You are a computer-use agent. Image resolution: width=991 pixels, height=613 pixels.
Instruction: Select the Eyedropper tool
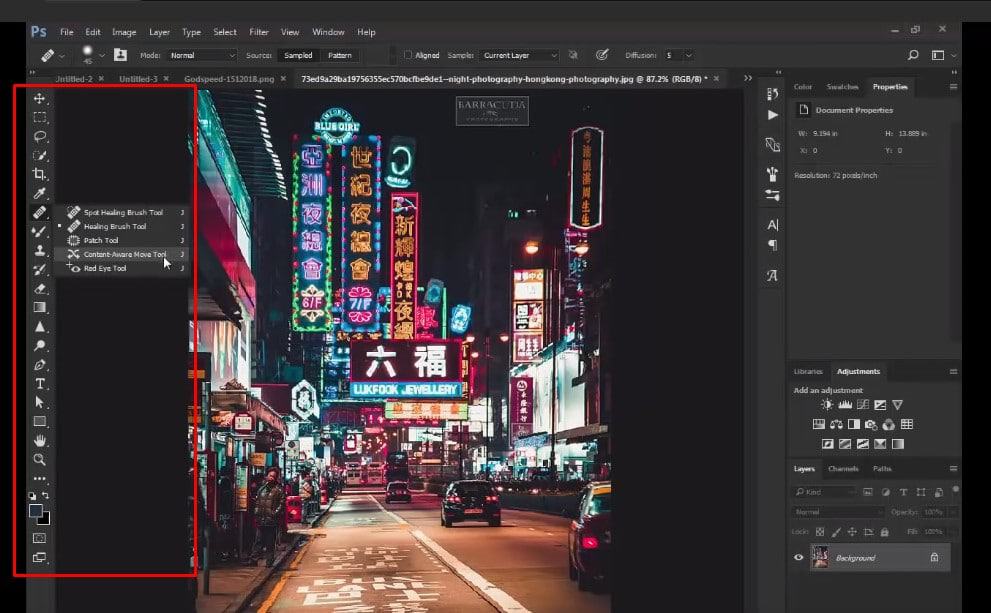click(39, 193)
